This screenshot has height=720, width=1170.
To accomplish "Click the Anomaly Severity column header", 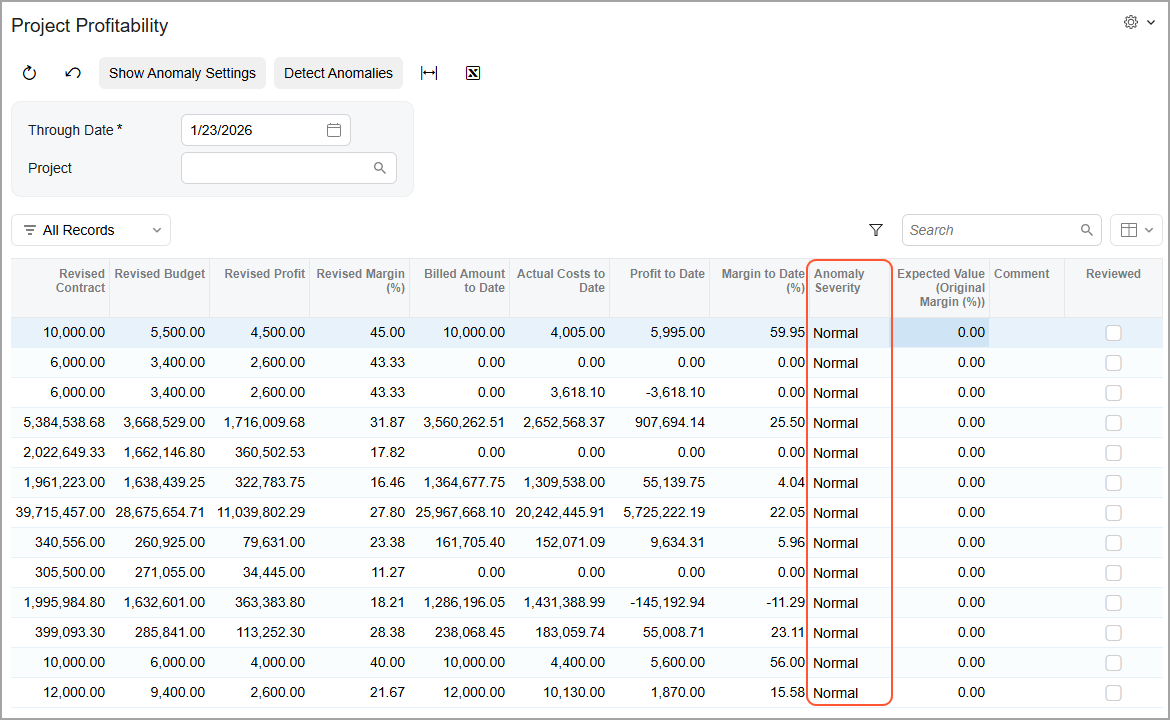I will [850, 288].
